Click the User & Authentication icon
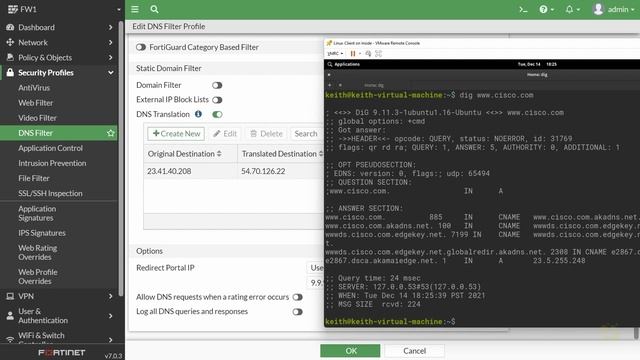The height and width of the screenshot is (360, 640). pos(10,316)
